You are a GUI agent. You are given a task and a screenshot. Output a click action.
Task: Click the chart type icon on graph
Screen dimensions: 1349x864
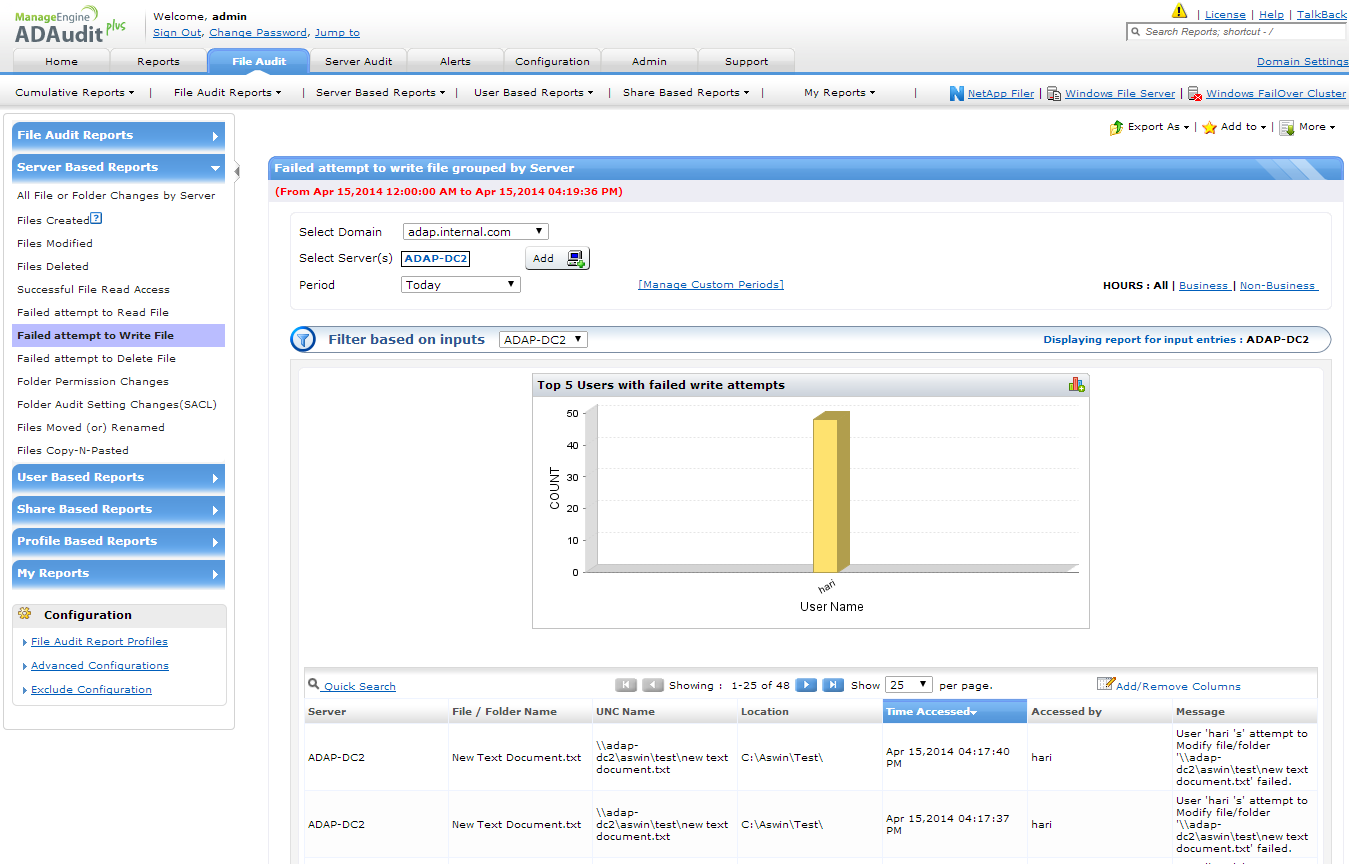[x=1076, y=384]
